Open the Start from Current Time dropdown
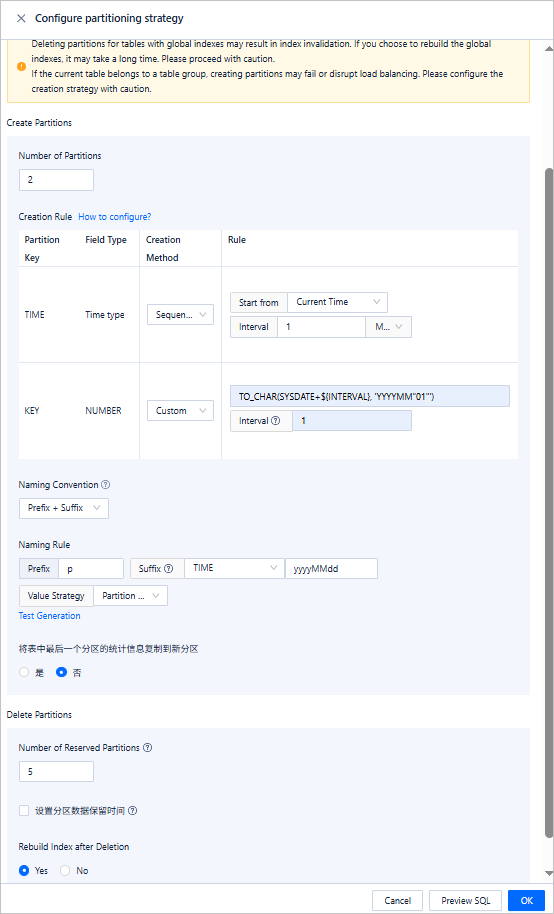Viewport: 554px width, 914px height. coord(338,302)
